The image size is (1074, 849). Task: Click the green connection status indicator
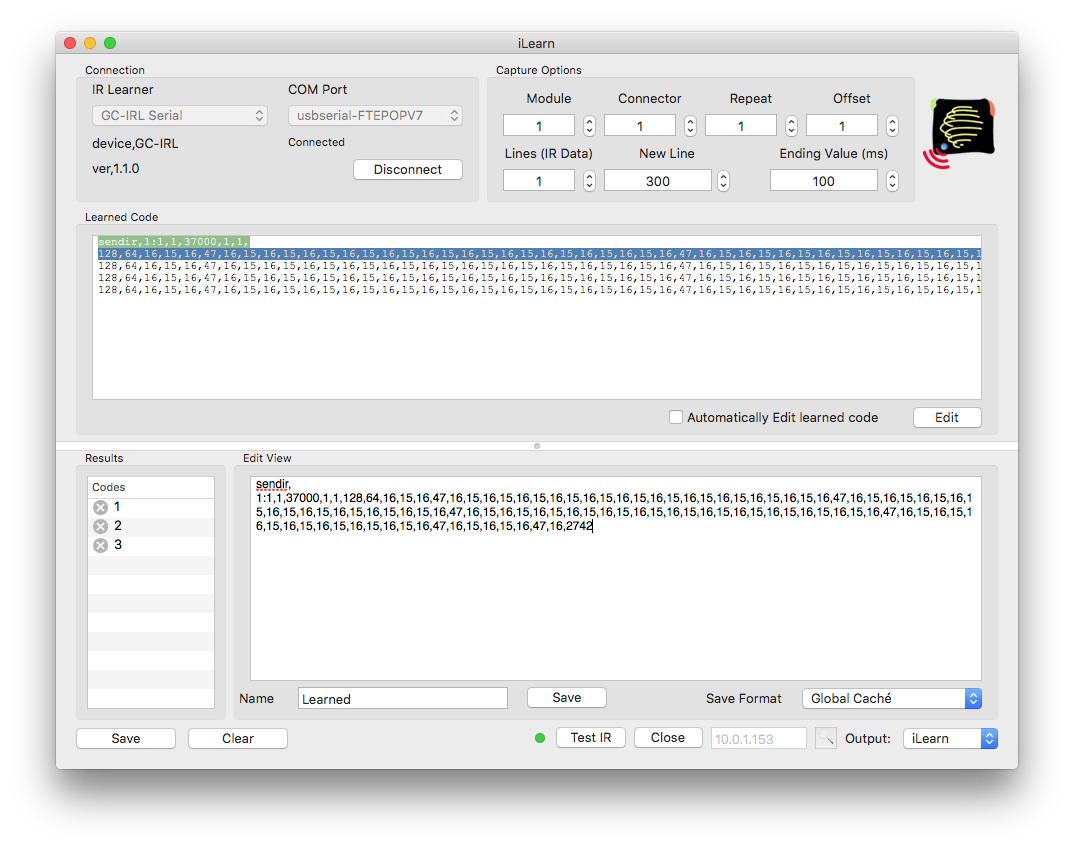coord(540,738)
